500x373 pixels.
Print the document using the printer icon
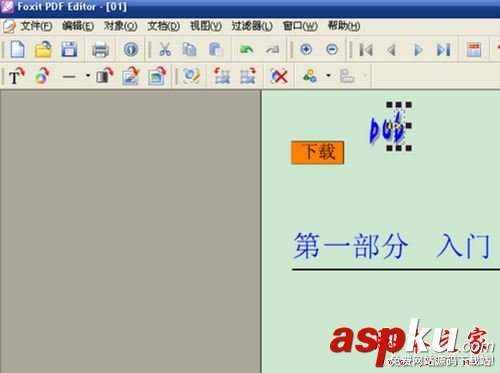(100, 50)
